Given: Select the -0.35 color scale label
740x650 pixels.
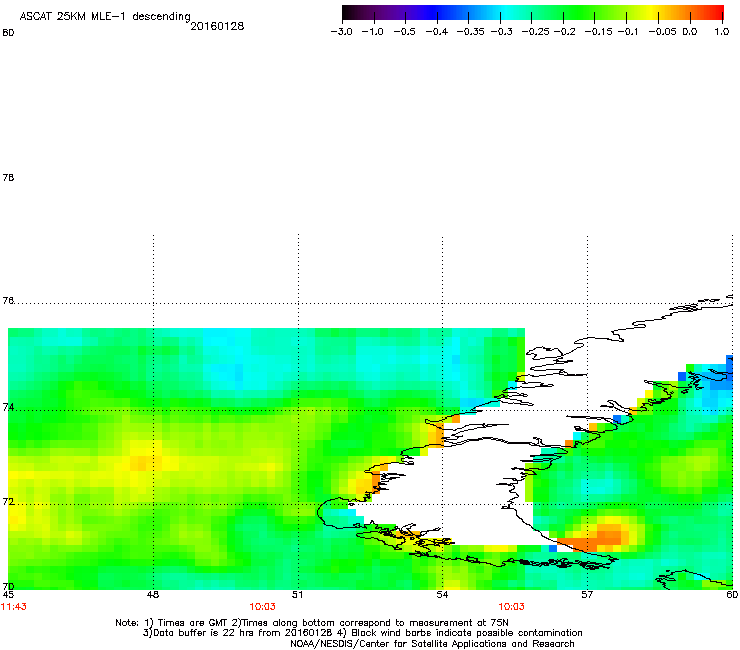Looking at the screenshot, I should point(470,32).
